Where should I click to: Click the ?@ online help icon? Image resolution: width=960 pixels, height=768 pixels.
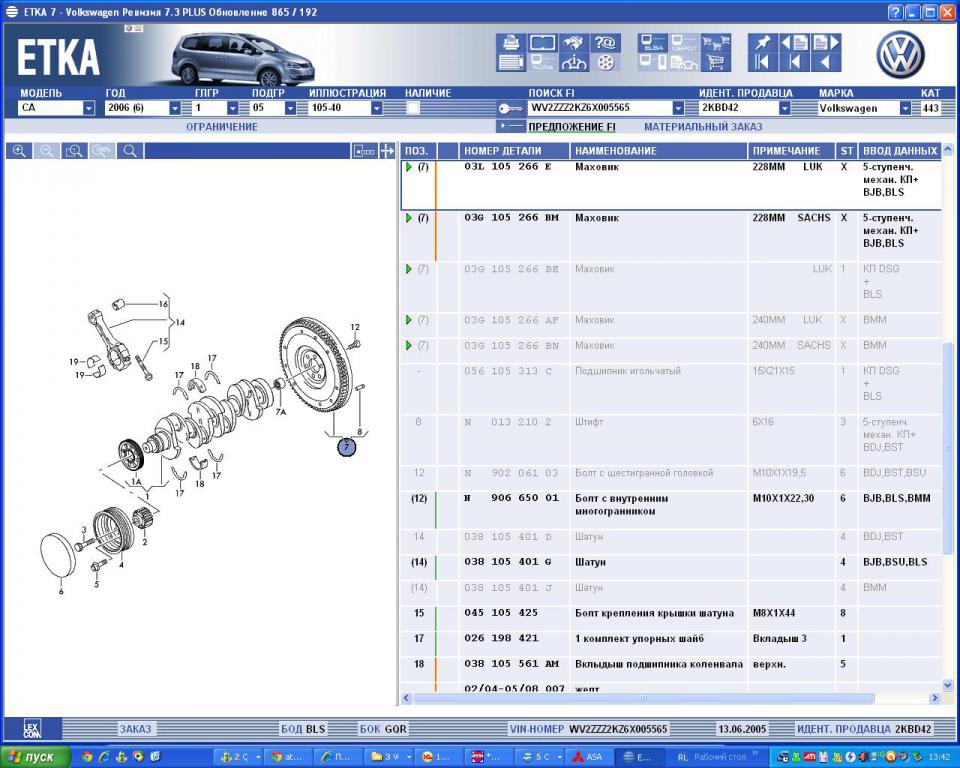click(605, 42)
